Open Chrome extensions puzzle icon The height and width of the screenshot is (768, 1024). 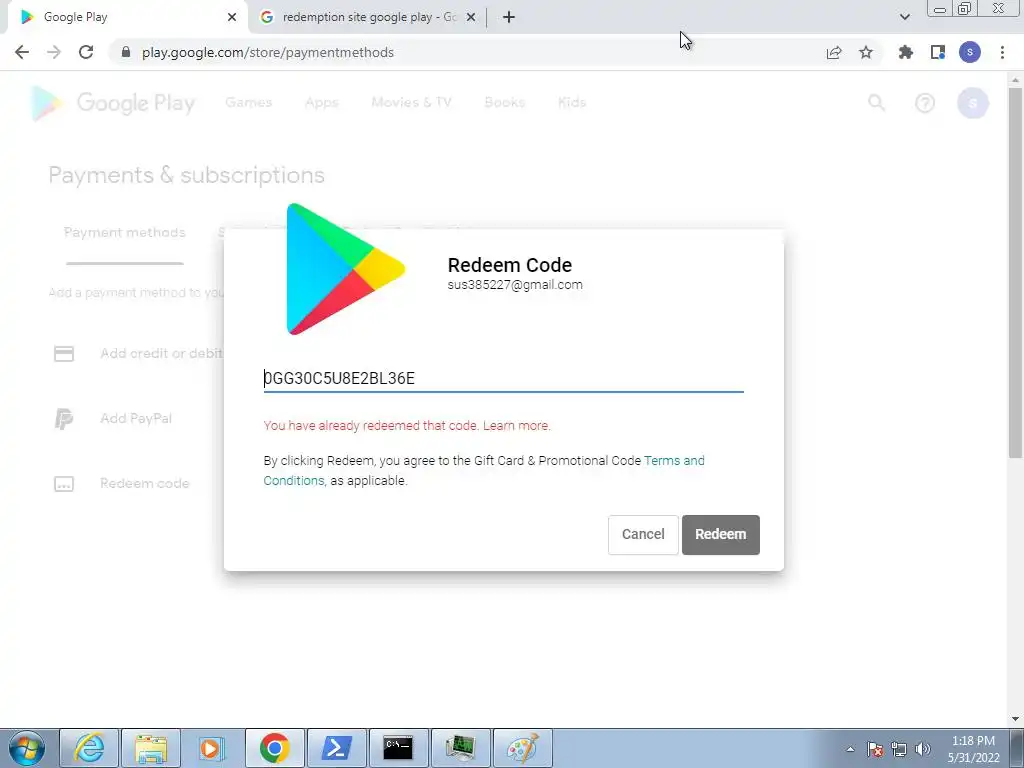pos(906,52)
